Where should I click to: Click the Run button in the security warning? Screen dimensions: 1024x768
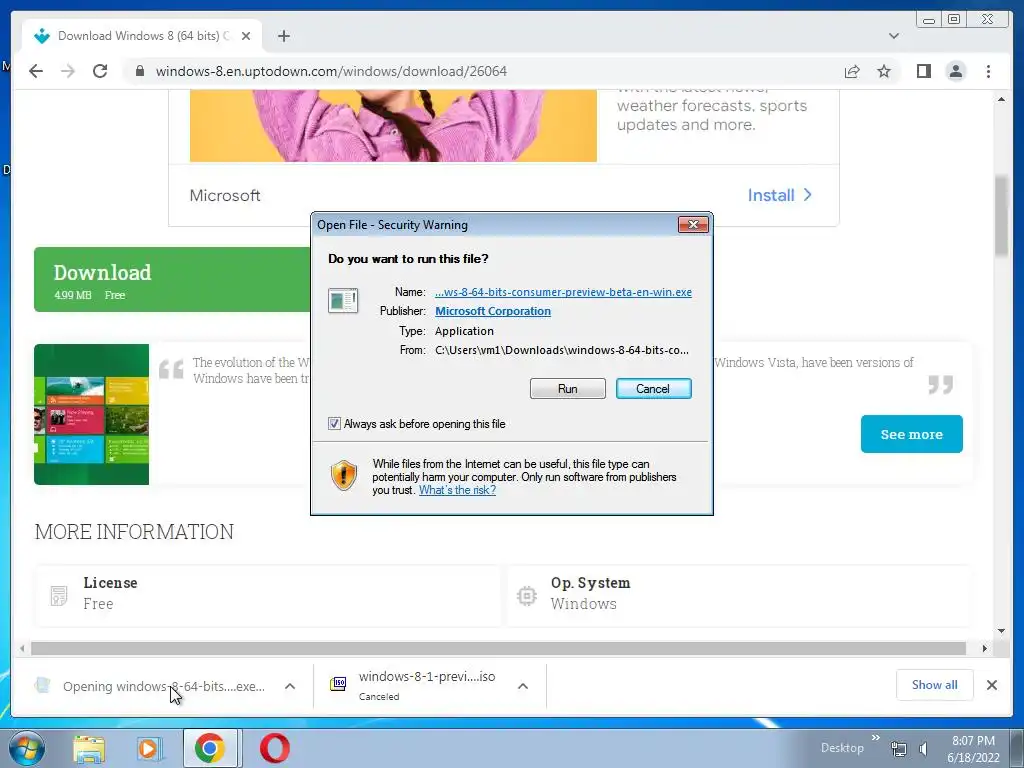tap(568, 389)
